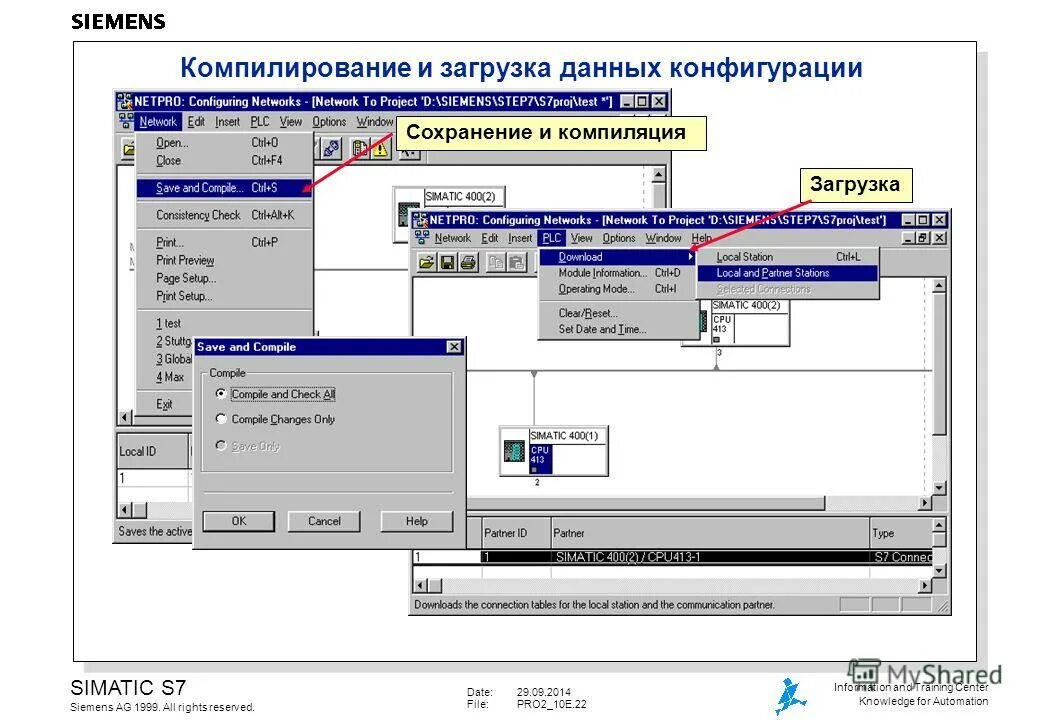Choose Print Setup in Network menu

point(224,296)
